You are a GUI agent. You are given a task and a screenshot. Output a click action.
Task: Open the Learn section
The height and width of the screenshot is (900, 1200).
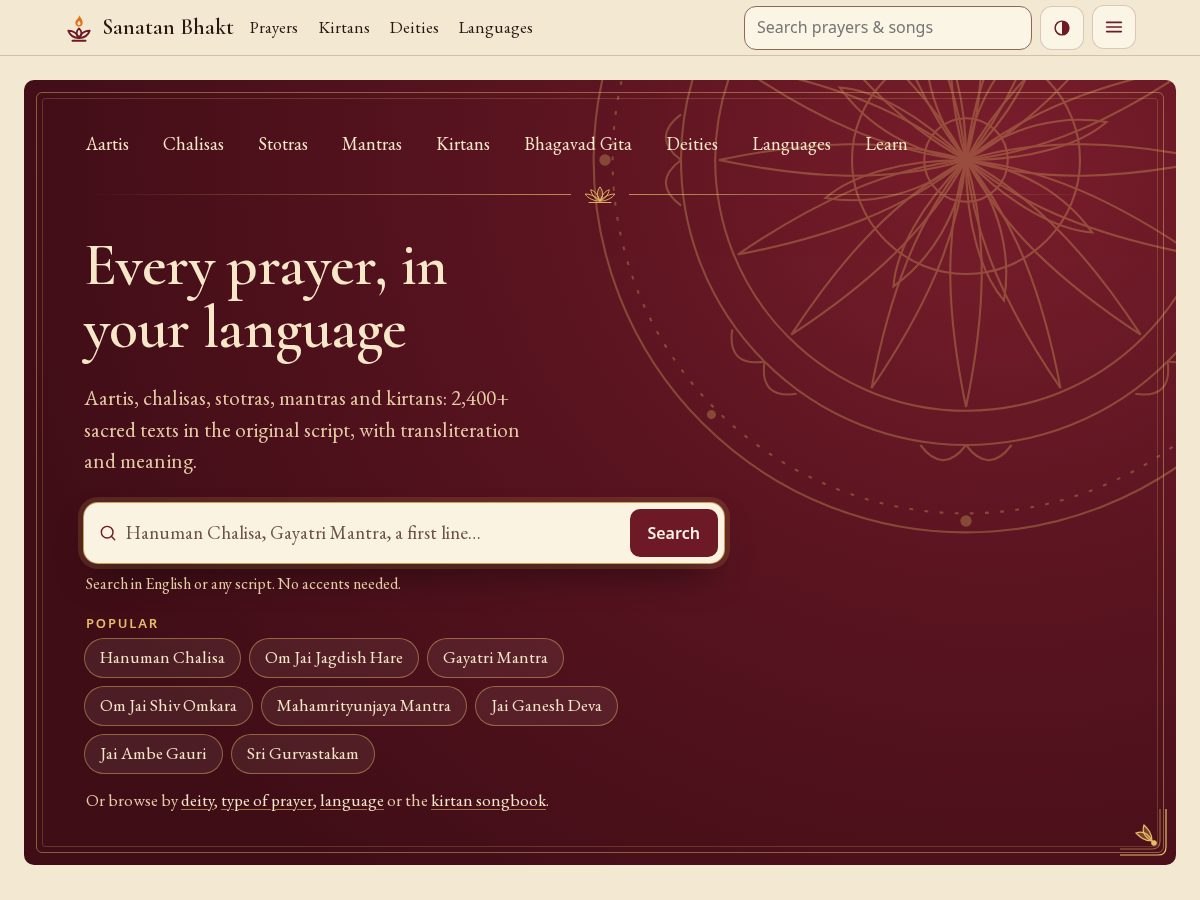tap(886, 144)
